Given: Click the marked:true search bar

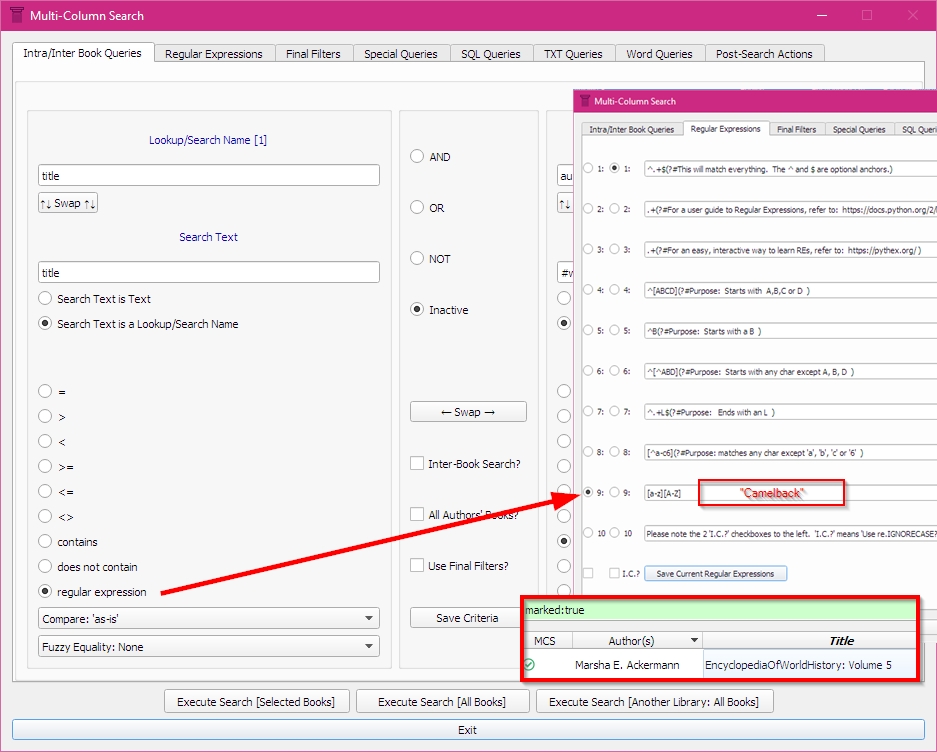Looking at the screenshot, I should point(719,610).
